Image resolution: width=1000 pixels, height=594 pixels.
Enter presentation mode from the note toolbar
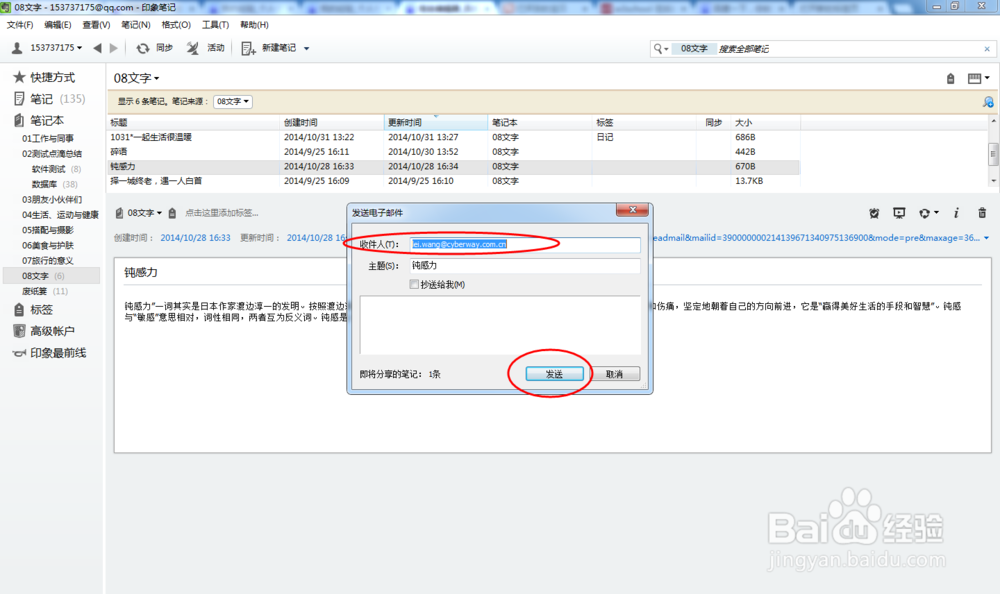pyautogui.click(x=899, y=213)
